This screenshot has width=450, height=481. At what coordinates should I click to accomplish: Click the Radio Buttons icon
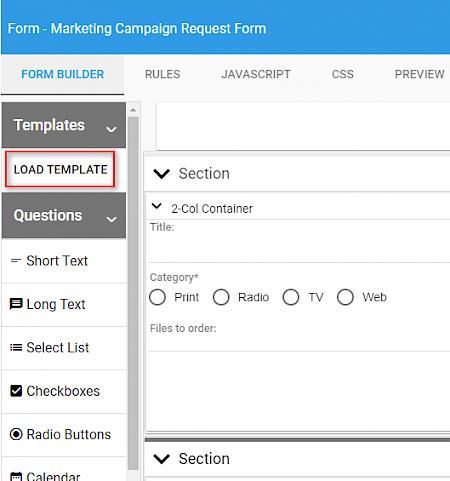pos(16,434)
